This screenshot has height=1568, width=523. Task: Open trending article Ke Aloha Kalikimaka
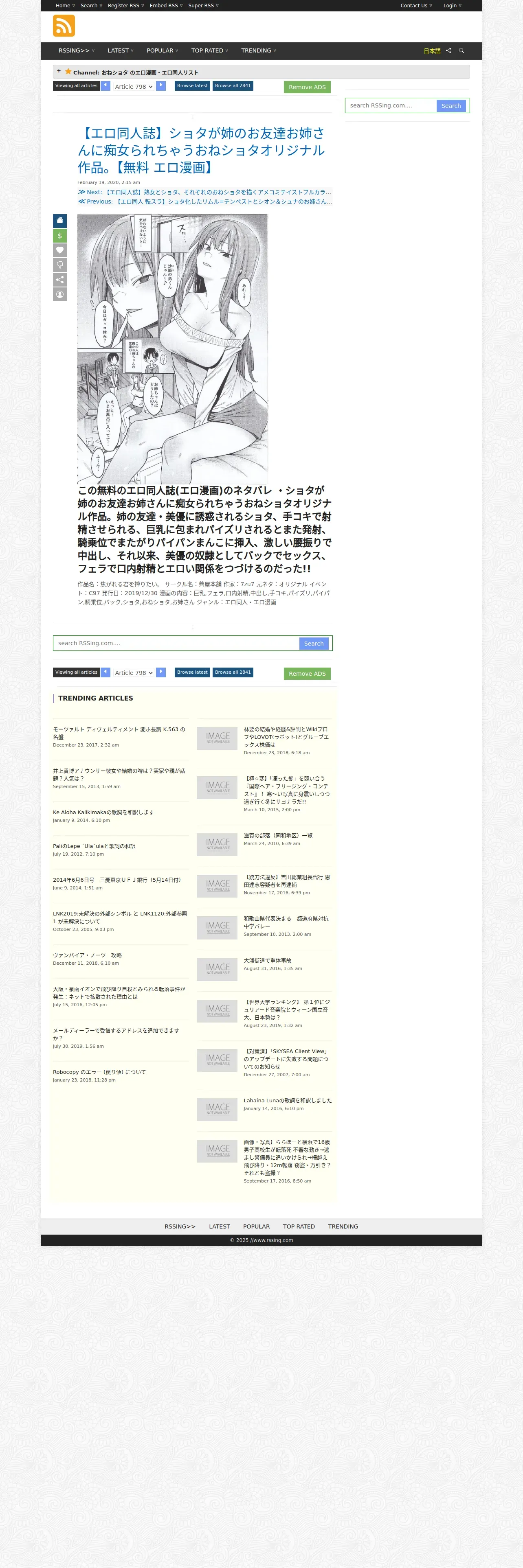pyautogui.click(x=103, y=812)
